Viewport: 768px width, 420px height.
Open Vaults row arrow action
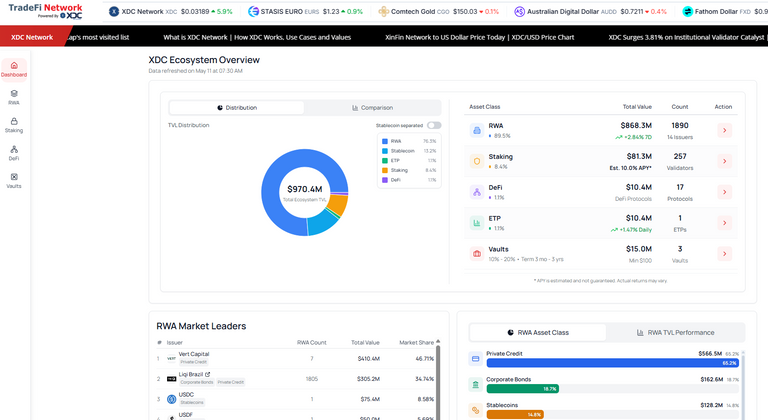click(724, 254)
